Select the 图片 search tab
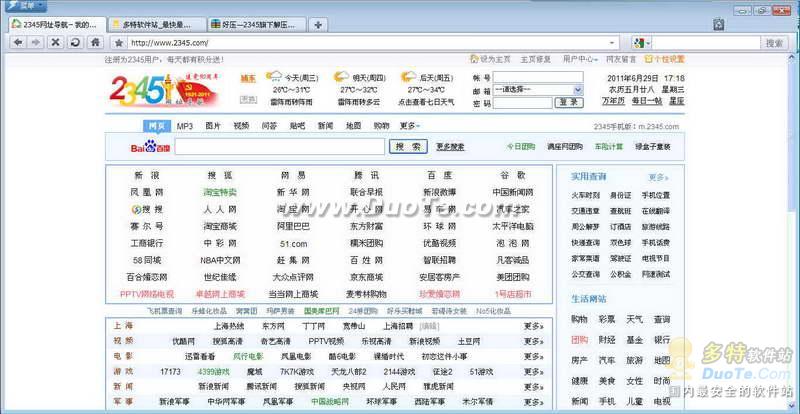 pos(213,126)
